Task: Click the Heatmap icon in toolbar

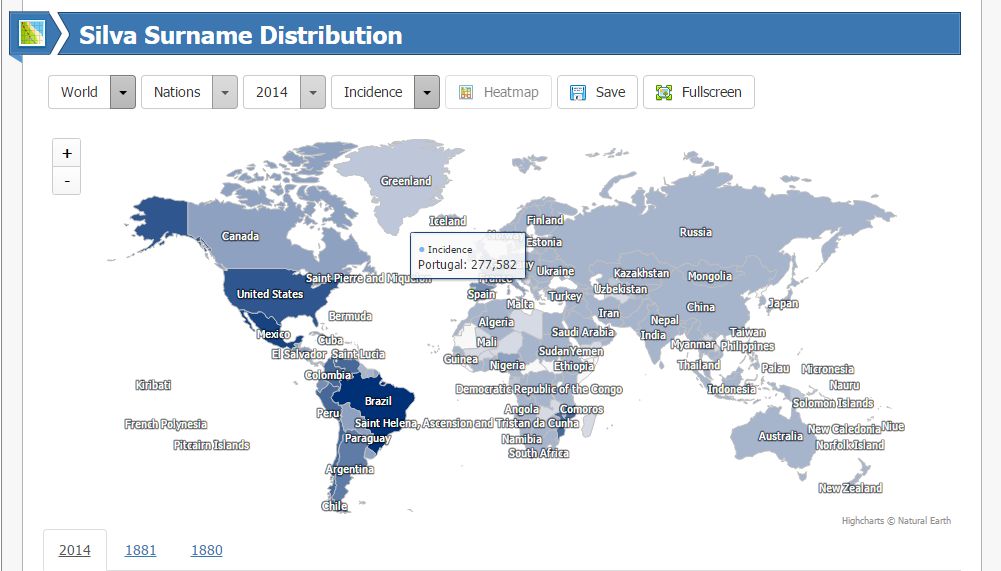Action: [x=465, y=92]
